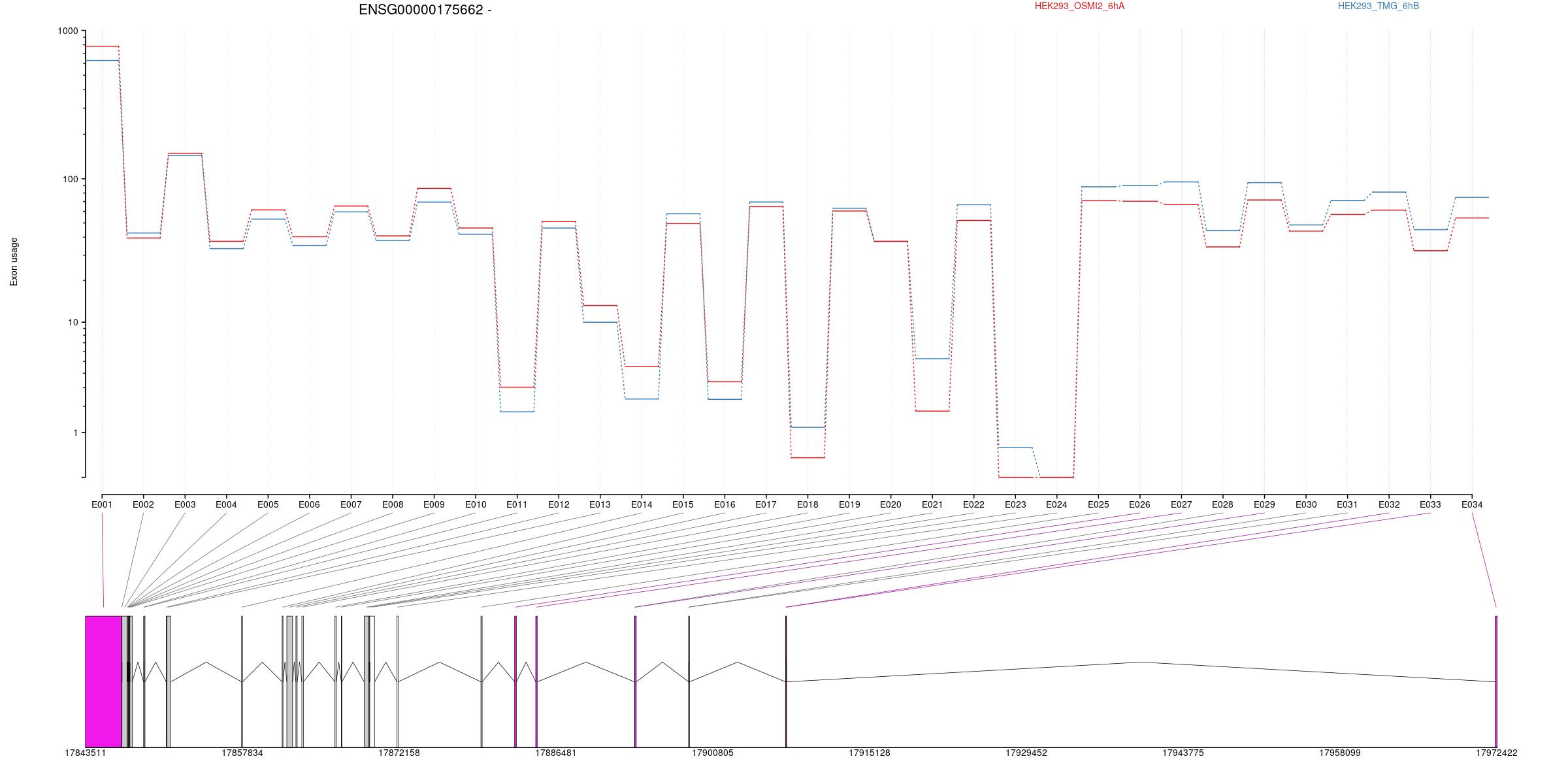
Task: Click the blue E027 usage segment
Action: pyautogui.click(x=1181, y=182)
